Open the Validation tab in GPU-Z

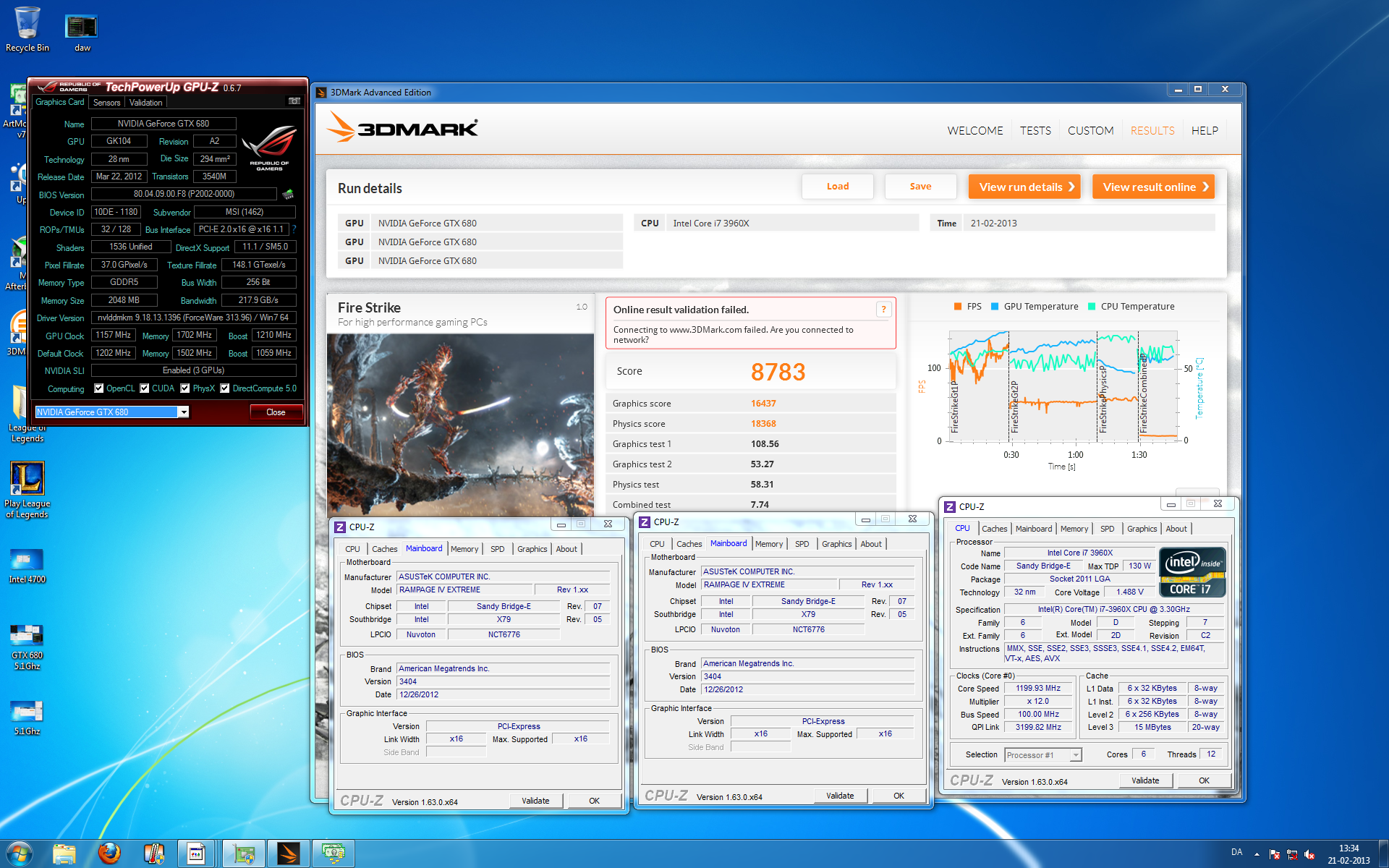pos(145,103)
